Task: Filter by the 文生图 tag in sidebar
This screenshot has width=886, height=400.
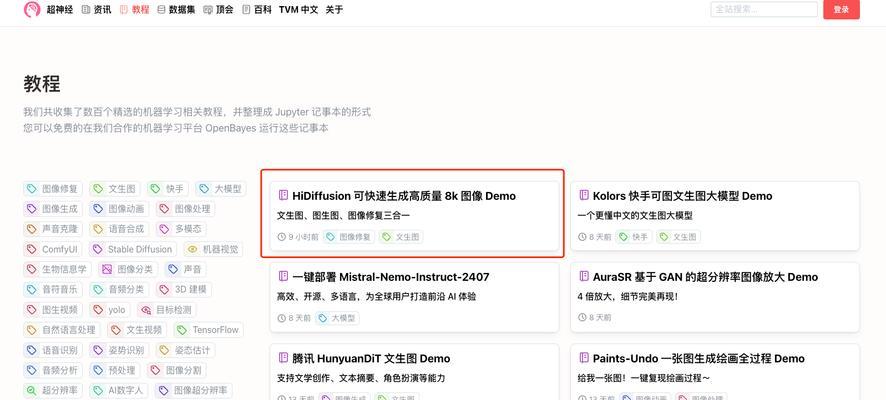Action: pos(115,189)
